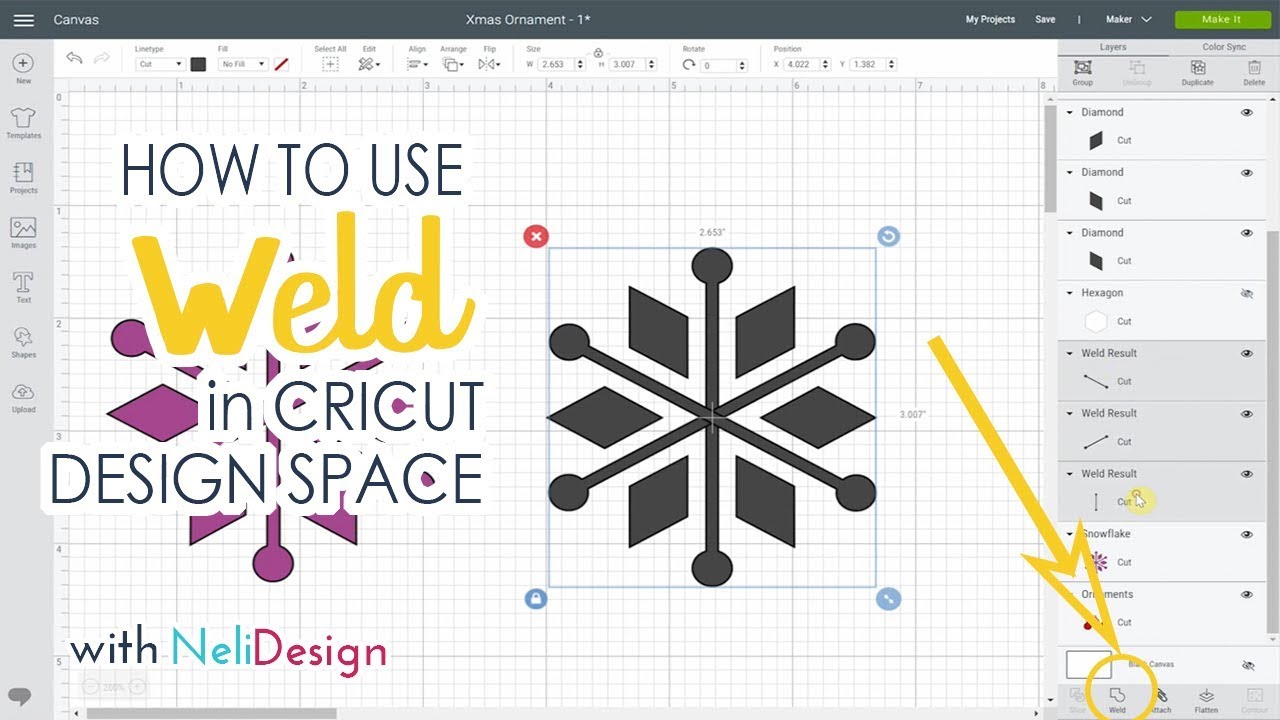Open the hamburger main menu
This screenshot has height=720, width=1280.
click(24, 20)
